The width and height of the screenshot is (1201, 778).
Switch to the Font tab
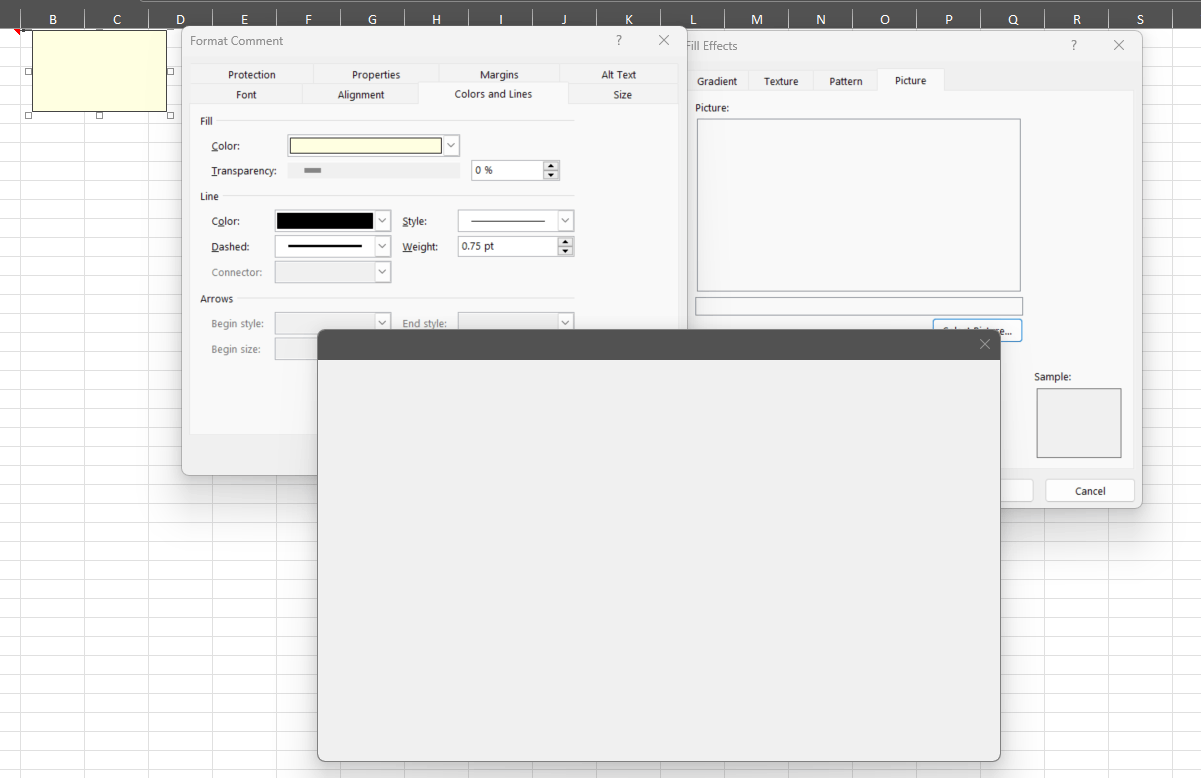coord(246,95)
